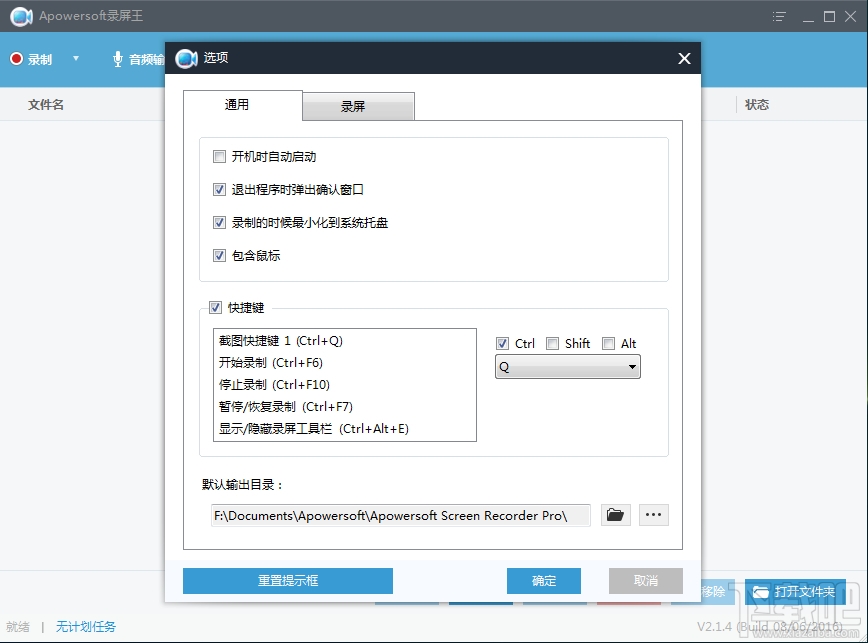Click the ... advanced options icon

pyautogui.click(x=654, y=515)
